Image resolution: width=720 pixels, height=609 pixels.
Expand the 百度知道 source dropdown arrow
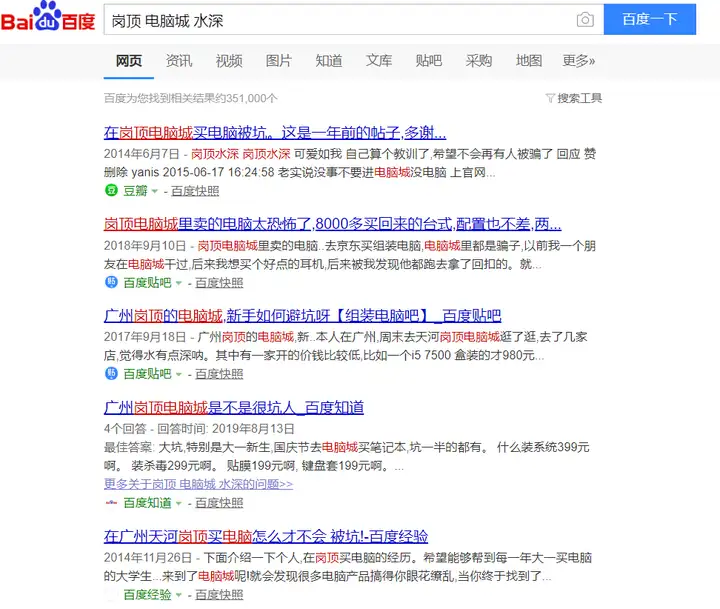(179, 503)
